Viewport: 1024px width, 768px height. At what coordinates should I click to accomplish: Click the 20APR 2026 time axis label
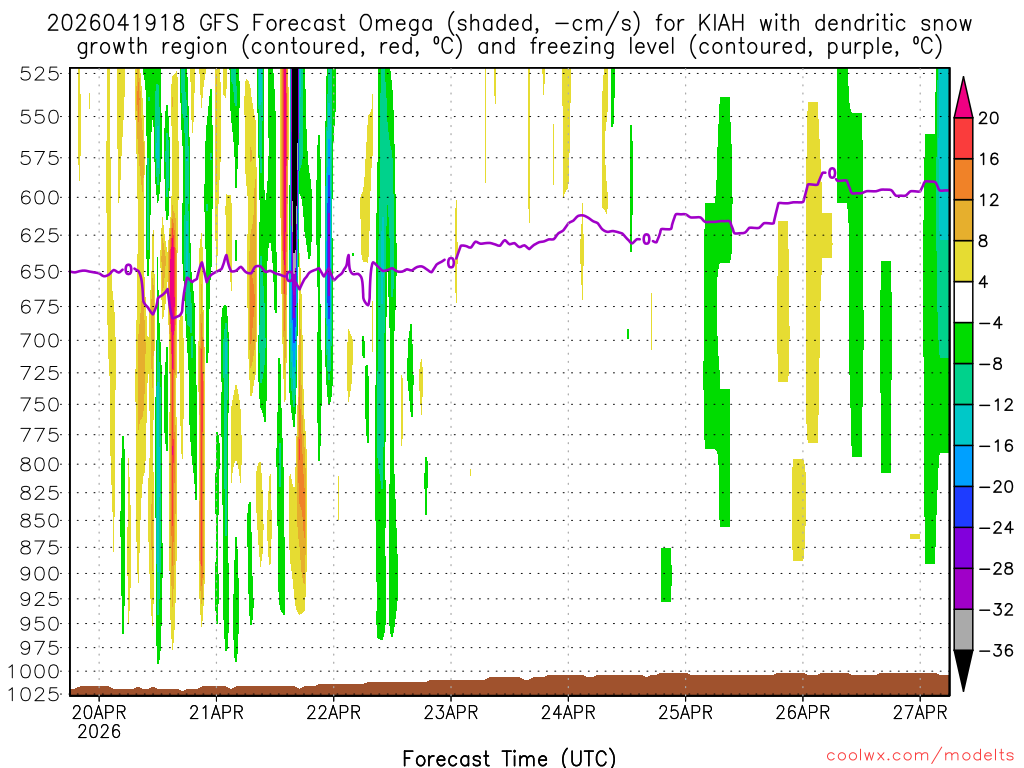99,722
